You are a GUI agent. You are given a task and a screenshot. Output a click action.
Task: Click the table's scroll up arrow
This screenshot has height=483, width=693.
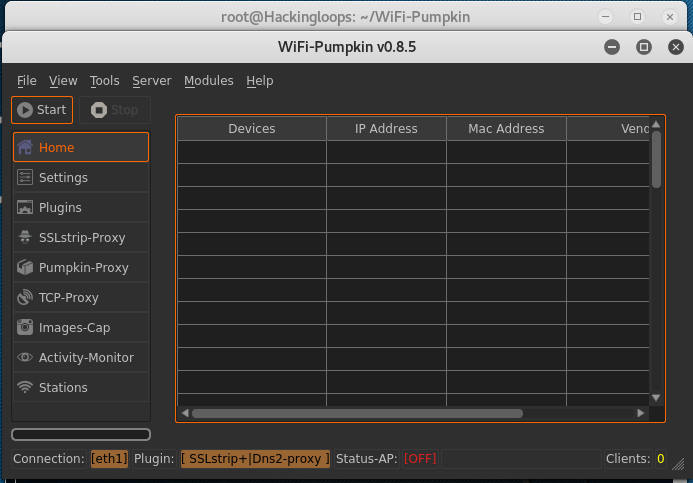(x=656, y=124)
